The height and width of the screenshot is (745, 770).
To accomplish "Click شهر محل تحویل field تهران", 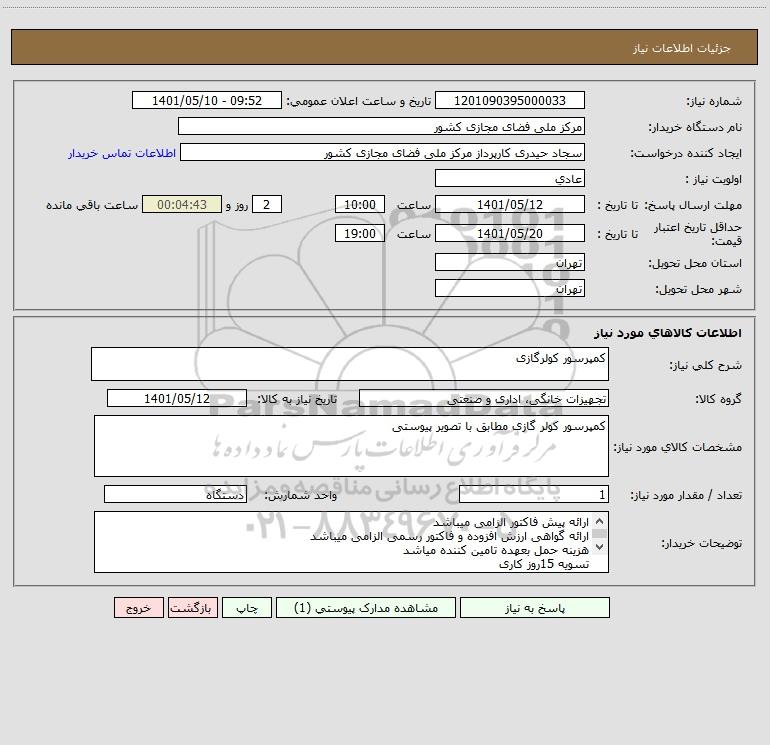I will coord(510,288).
